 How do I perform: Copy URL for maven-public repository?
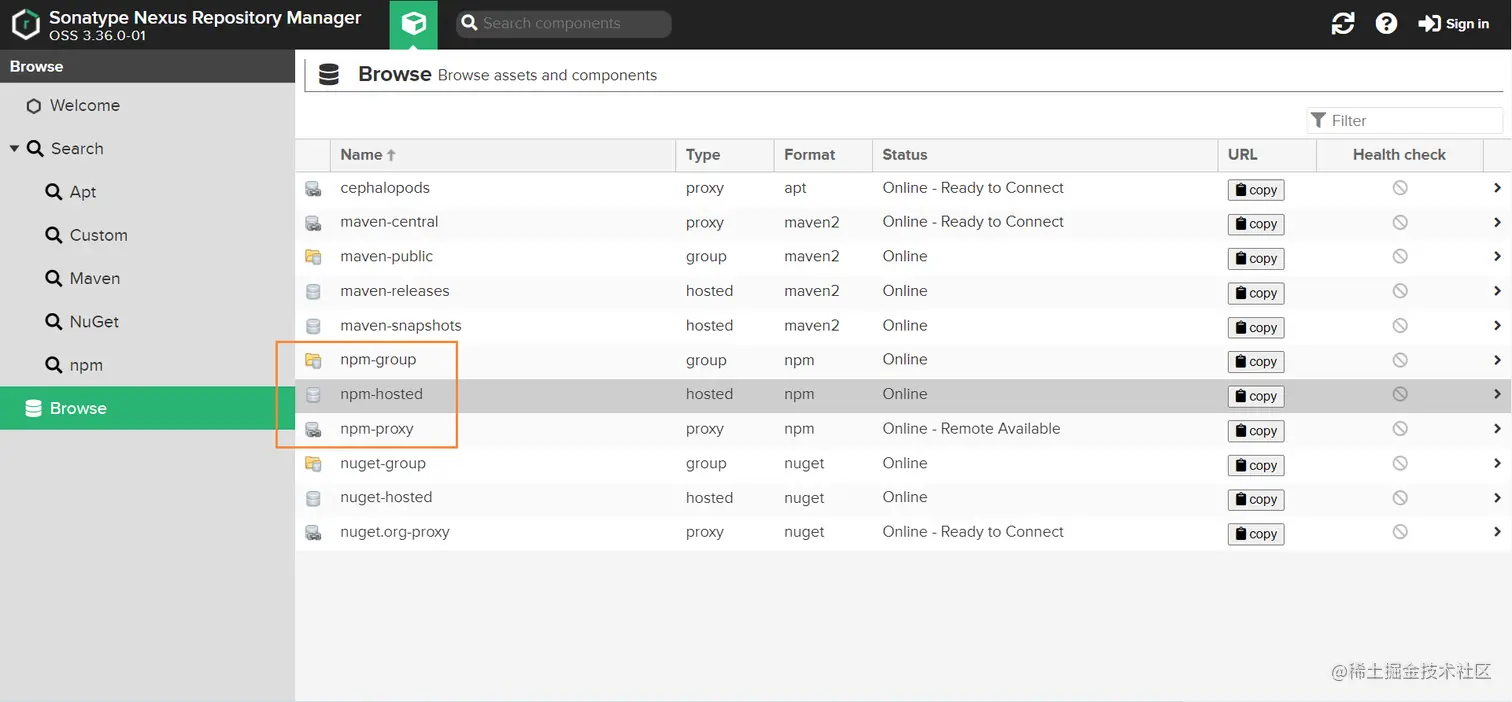1256,258
